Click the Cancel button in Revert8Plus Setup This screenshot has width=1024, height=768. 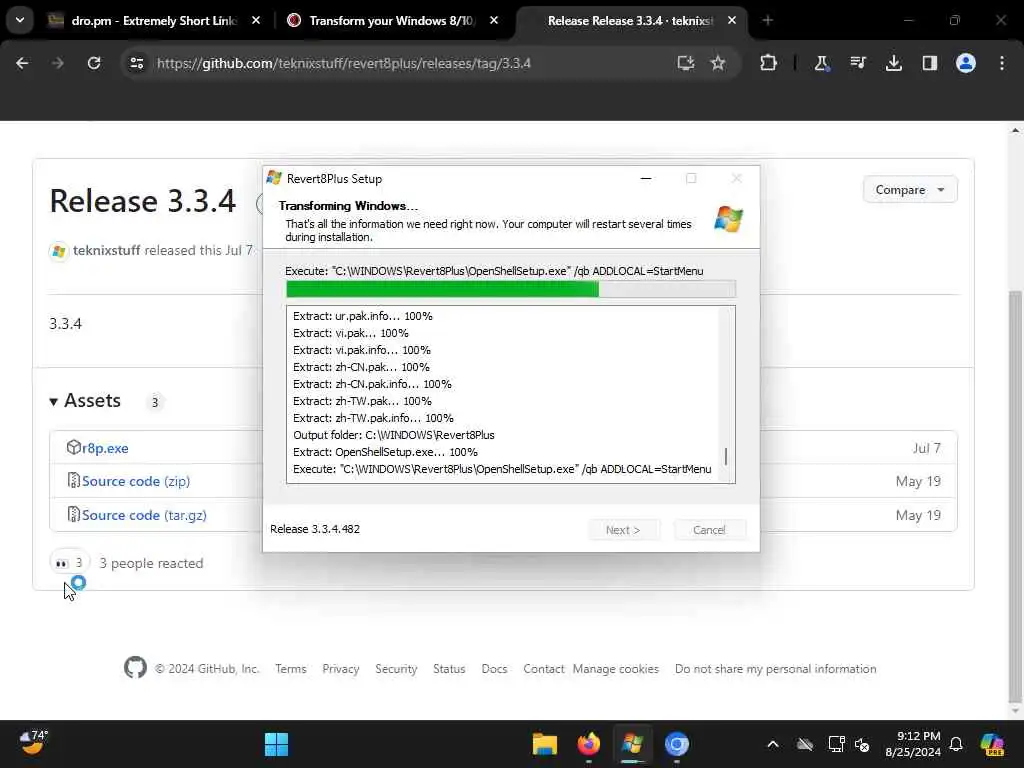[709, 530]
